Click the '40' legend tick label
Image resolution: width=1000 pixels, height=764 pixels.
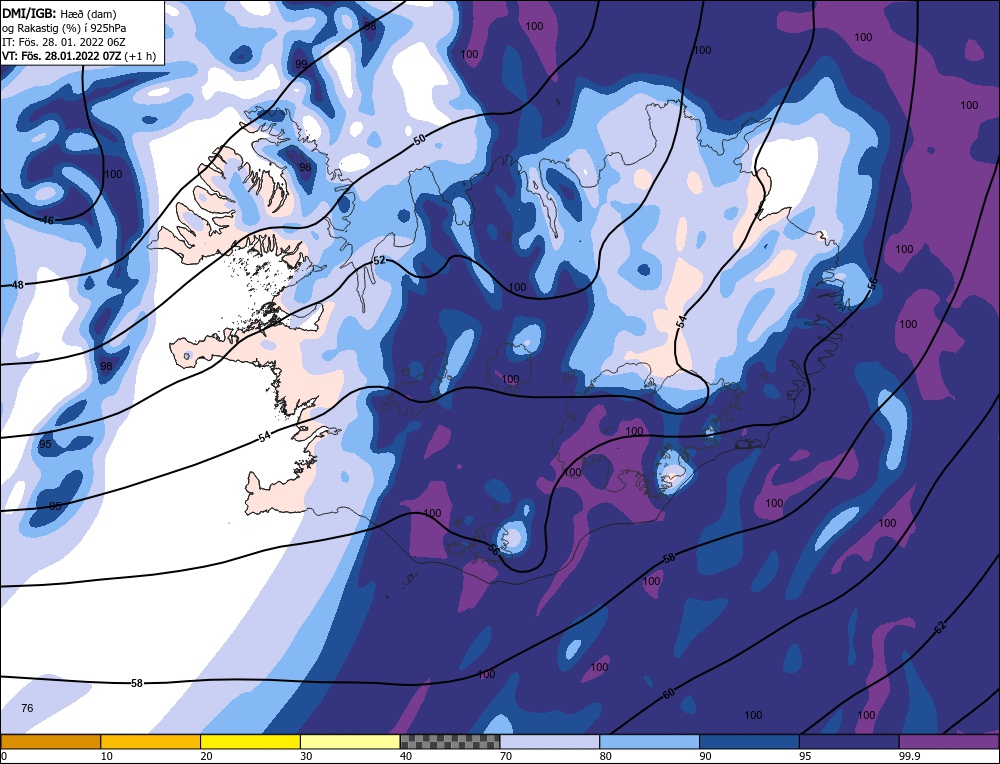point(406,756)
